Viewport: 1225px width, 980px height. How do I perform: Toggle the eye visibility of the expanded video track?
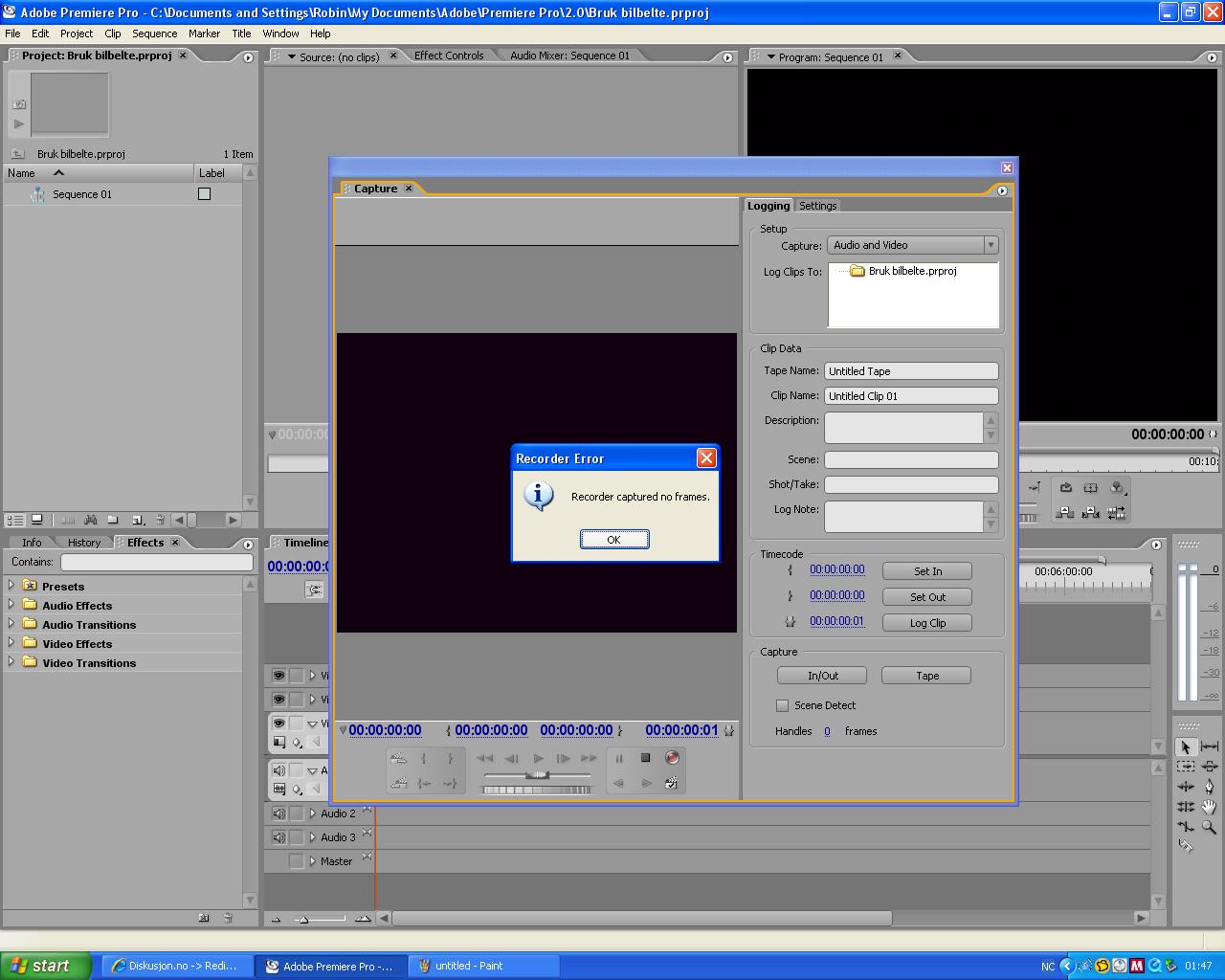(278, 724)
